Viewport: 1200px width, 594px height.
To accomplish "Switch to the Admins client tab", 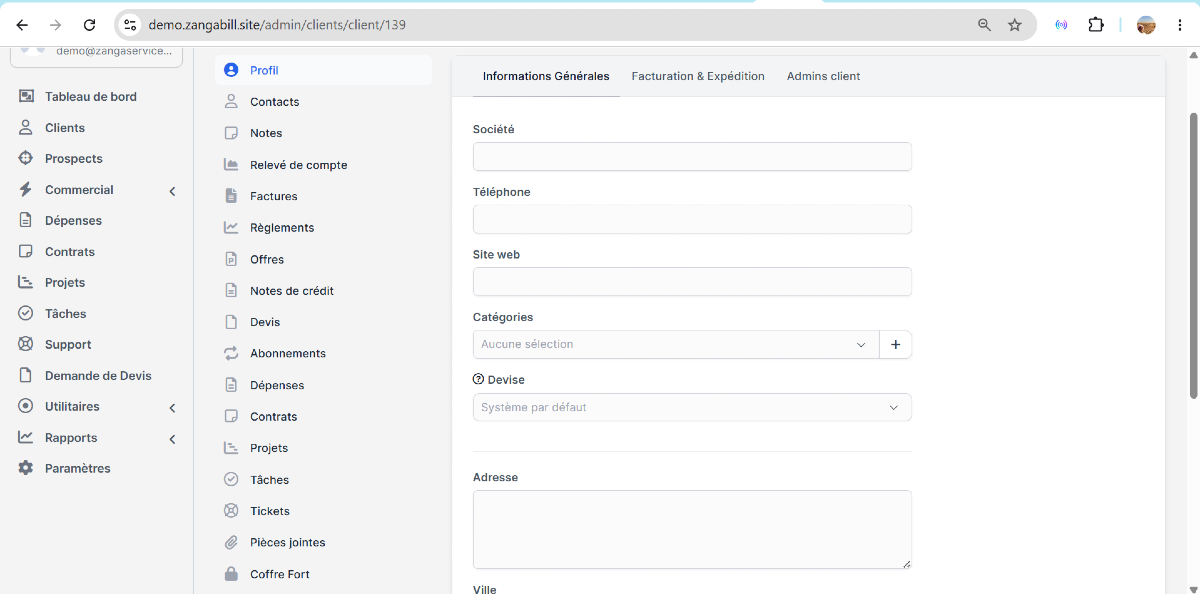I will pos(823,76).
